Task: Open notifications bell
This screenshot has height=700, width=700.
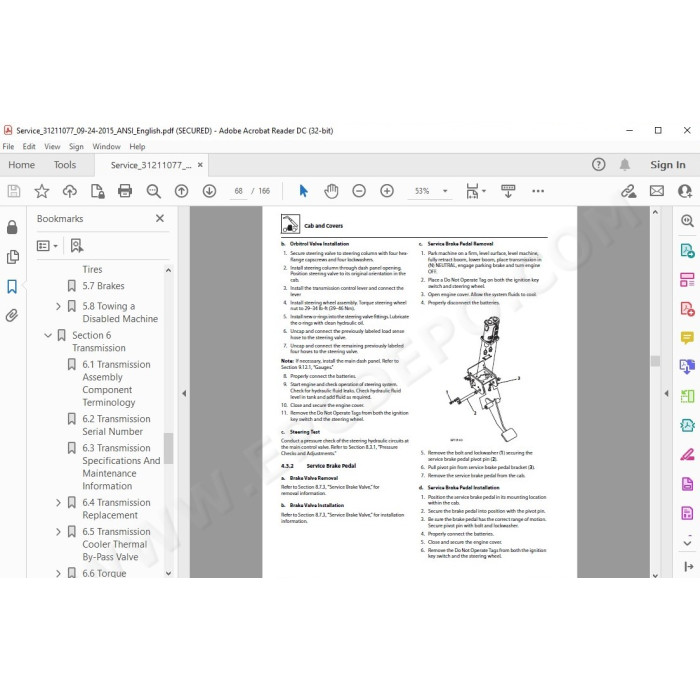Action: coord(625,165)
